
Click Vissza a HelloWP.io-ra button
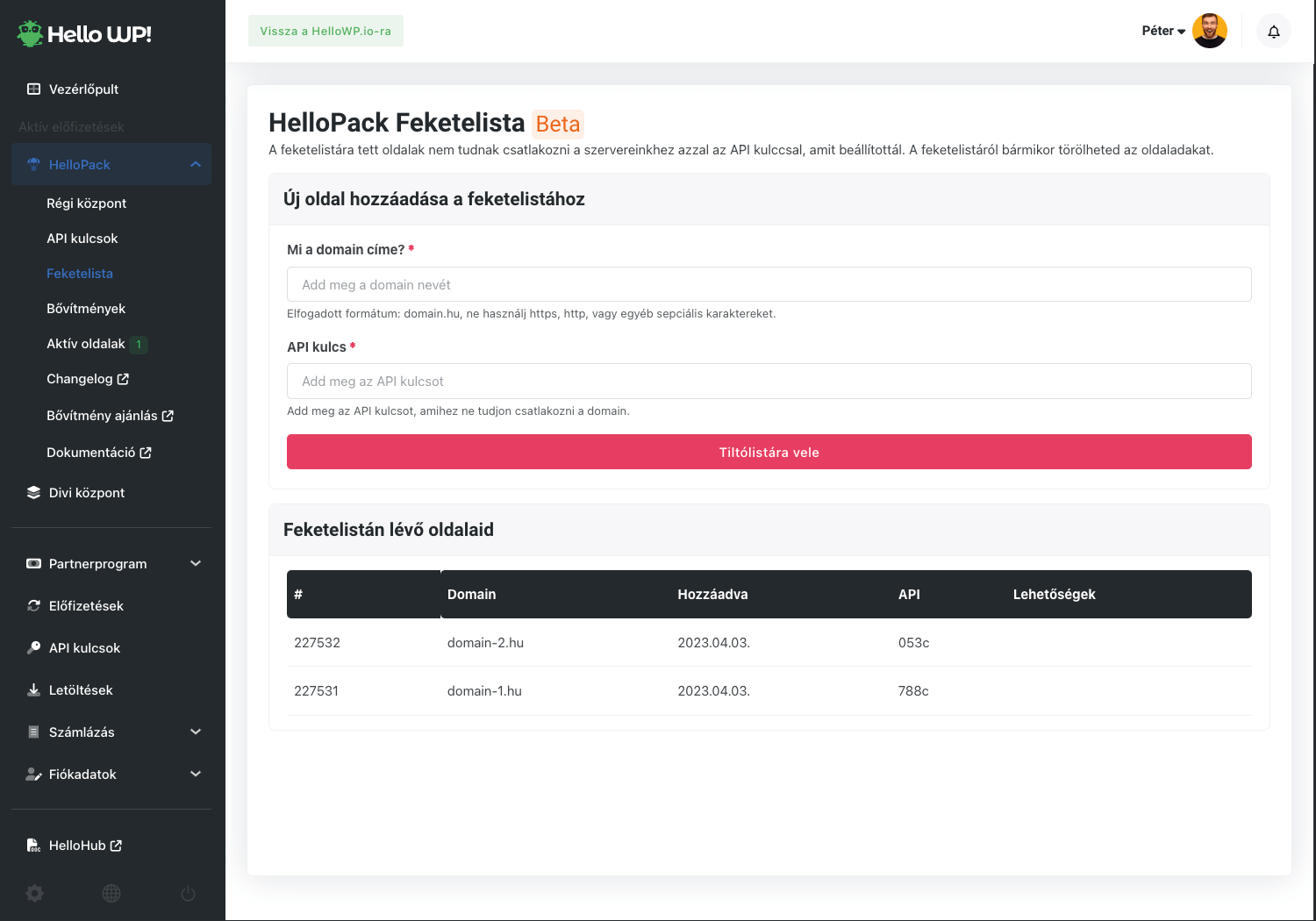tap(325, 31)
